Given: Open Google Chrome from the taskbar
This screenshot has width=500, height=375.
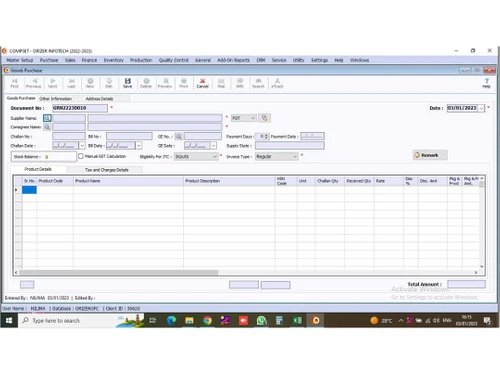Looking at the screenshot, I should click(x=207, y=320).
